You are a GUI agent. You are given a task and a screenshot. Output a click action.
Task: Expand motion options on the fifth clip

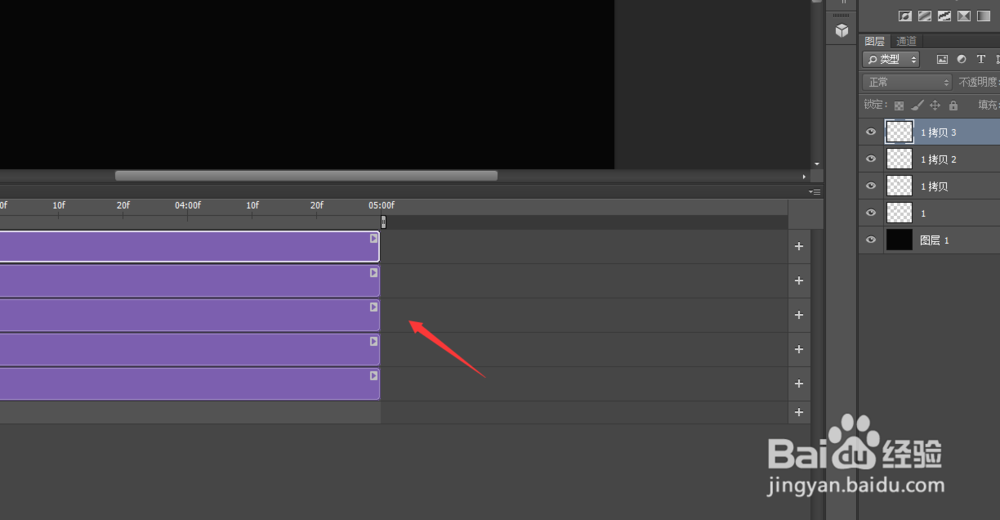(374, 376)
